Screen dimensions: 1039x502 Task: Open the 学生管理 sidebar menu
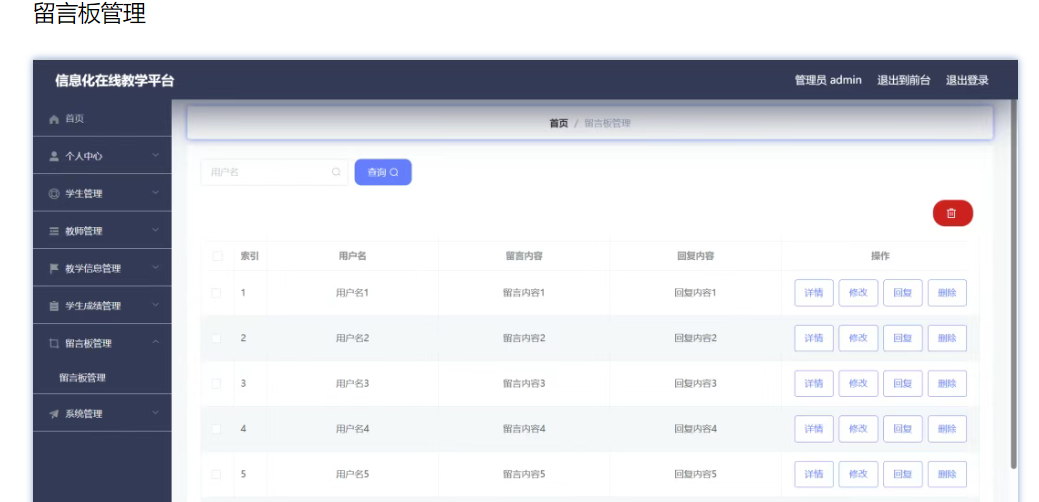pos(102,194)
